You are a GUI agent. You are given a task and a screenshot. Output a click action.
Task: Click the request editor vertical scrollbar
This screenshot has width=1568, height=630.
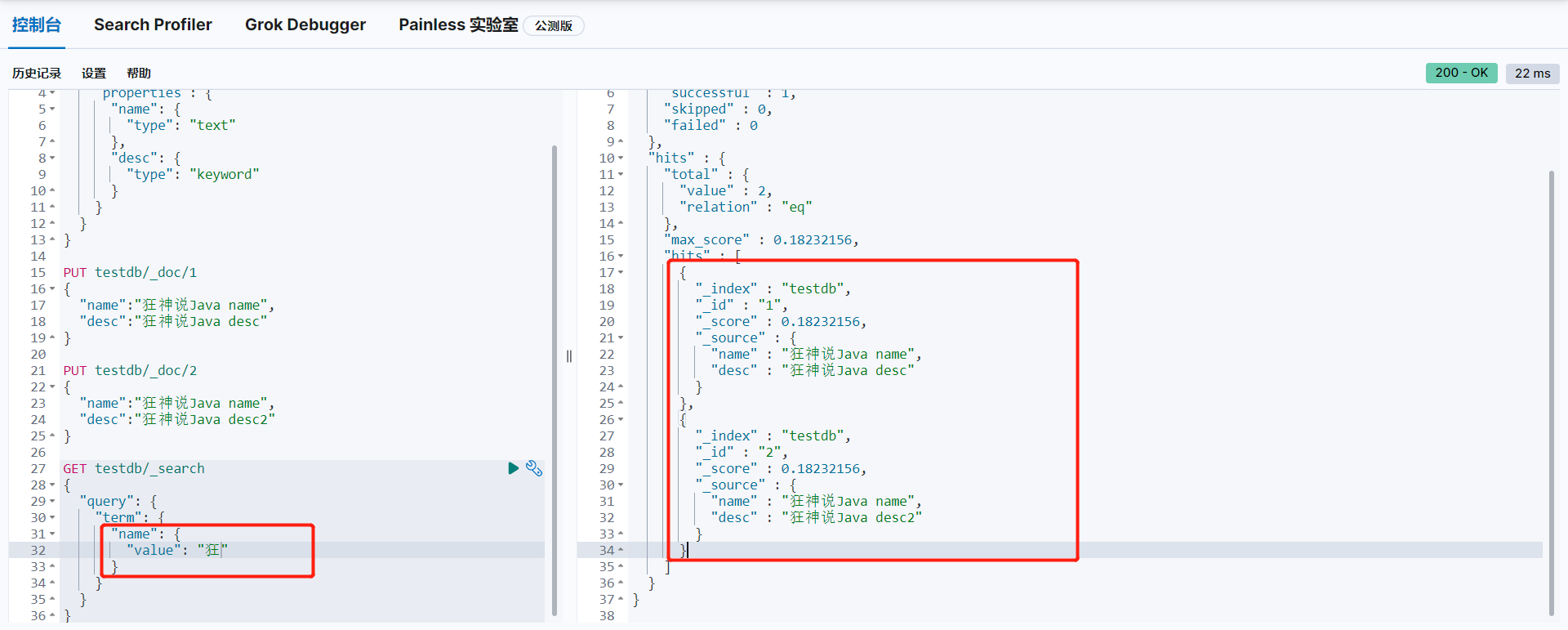[555, 380]
